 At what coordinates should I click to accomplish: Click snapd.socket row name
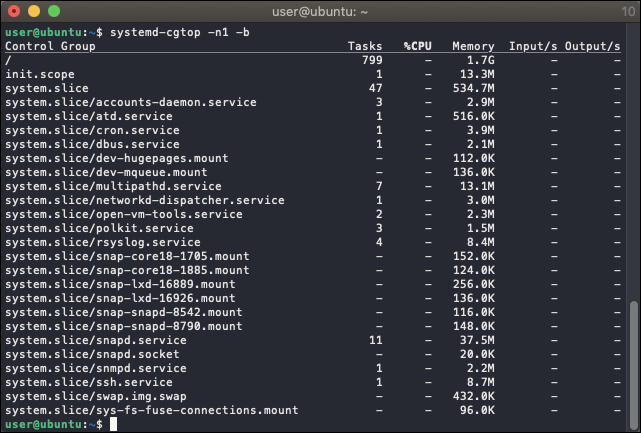point(92,354)
